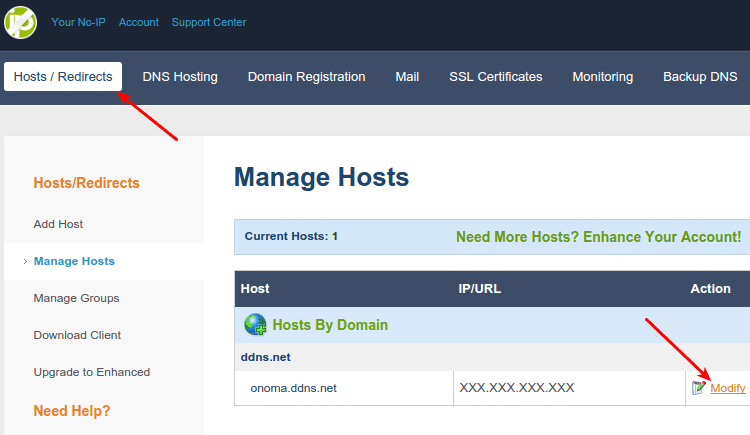
Task: Click the ddns.net domain row
Action: tap(492, 357)
